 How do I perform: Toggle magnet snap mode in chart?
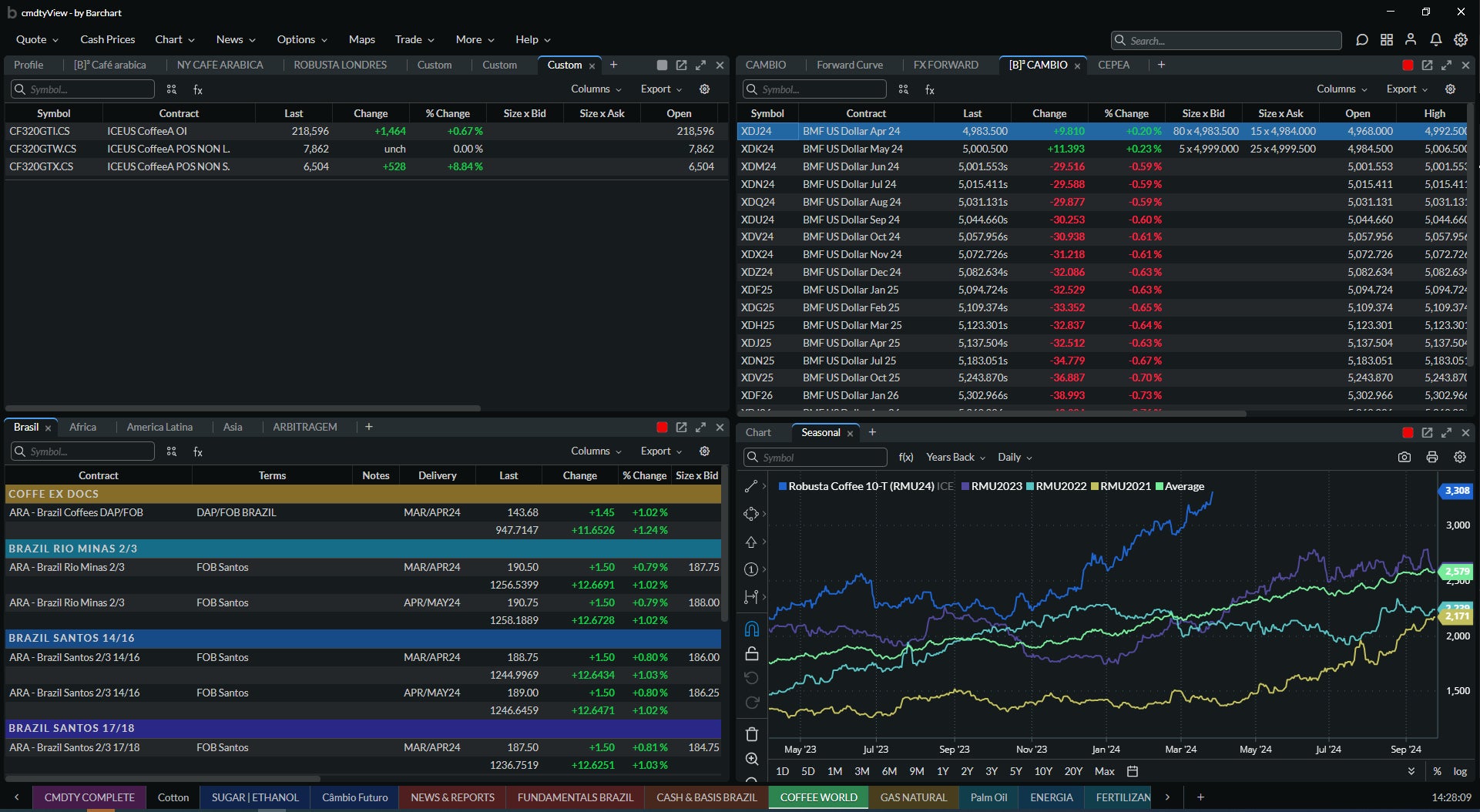tap(752, 629)
